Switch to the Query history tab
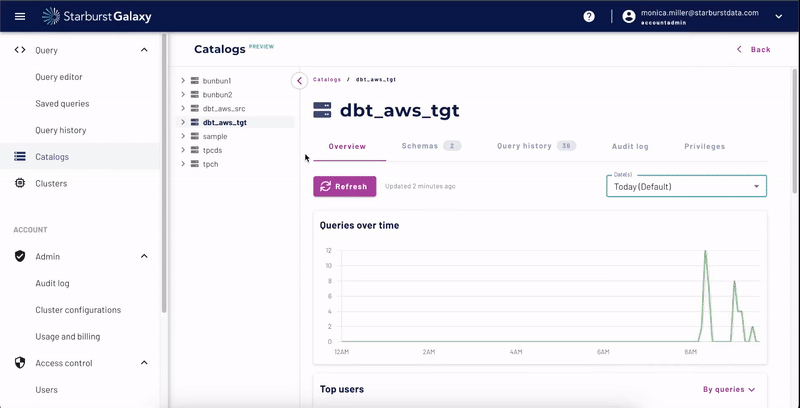Screen dimensions: 800x408 (x=536, y=146)
